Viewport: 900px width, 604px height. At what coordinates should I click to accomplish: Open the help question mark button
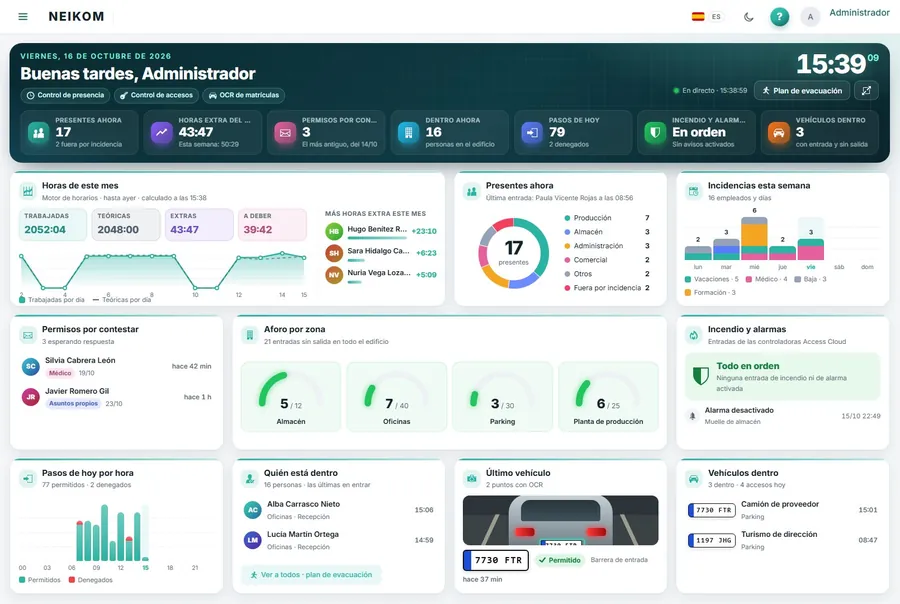tap(779, 17)
